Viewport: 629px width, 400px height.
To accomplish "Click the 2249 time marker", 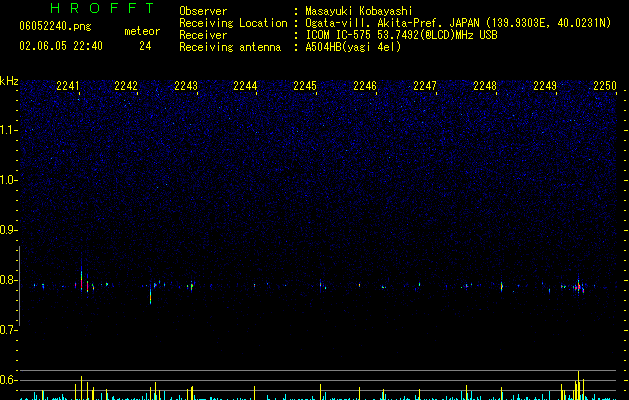I will coord(545,86).
